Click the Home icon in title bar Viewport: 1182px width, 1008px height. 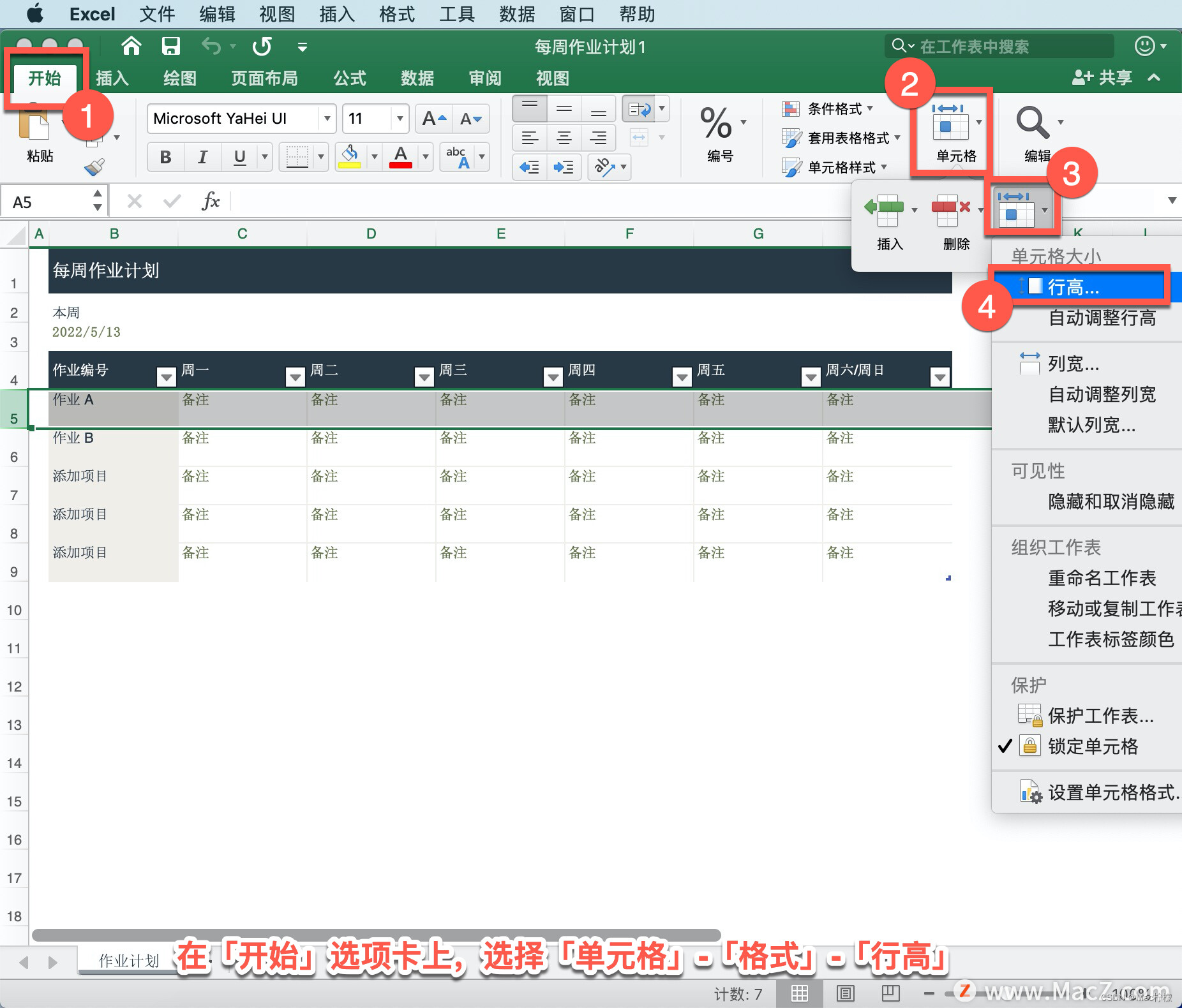tap(131, 46)
